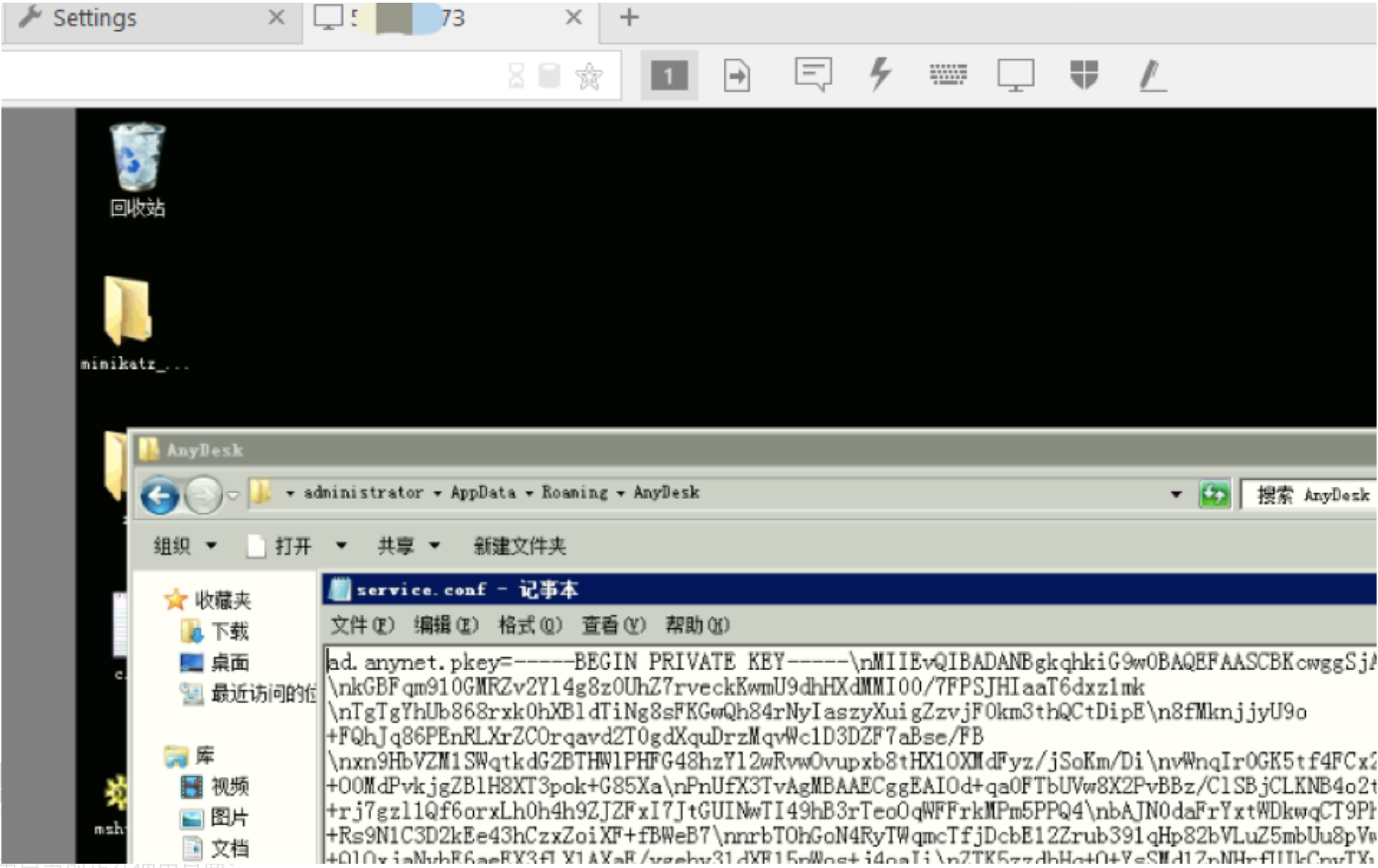1378x868 pixels.
Task: Expand the 打开 button dropdown arrow
Action: [341, 546]
